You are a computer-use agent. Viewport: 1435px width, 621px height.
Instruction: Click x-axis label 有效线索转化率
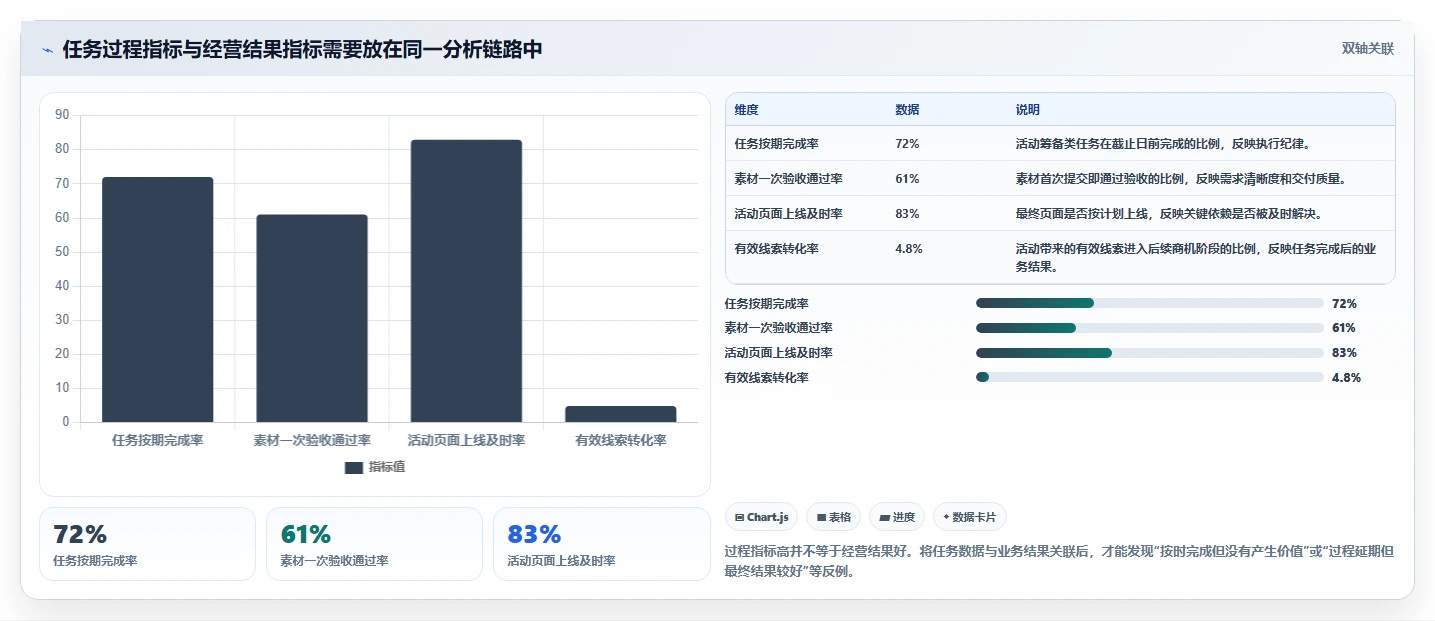pyautogui.click(x=621, y=441)
